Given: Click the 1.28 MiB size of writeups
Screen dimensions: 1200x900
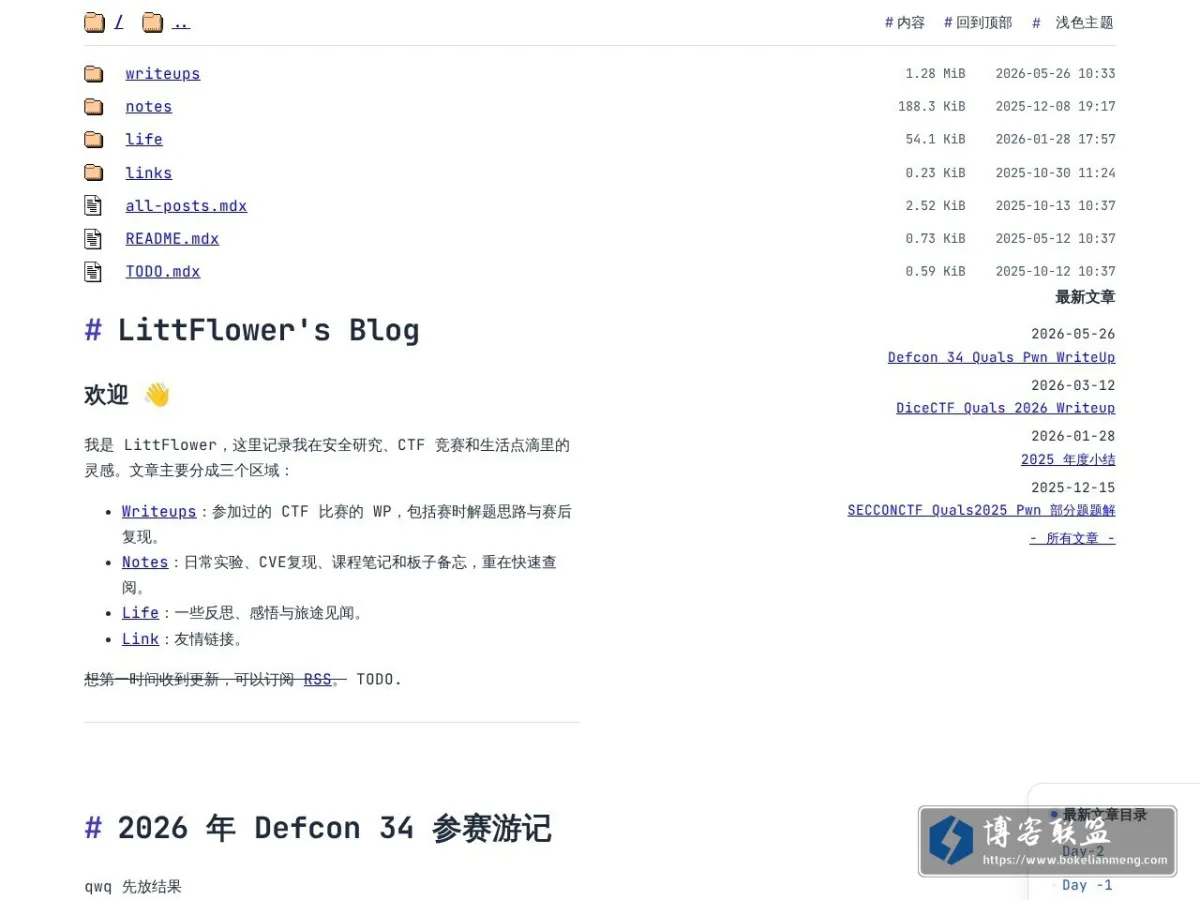Looking at the screenshot, I should pos(935,74).
